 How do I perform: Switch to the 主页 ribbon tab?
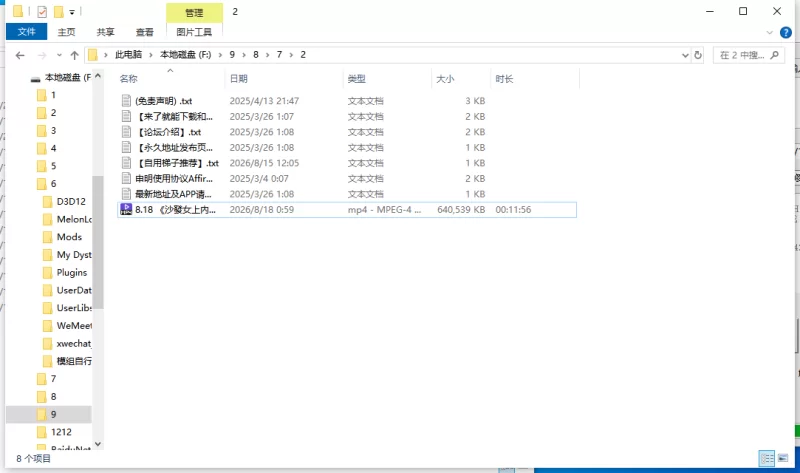coord(66,32)
